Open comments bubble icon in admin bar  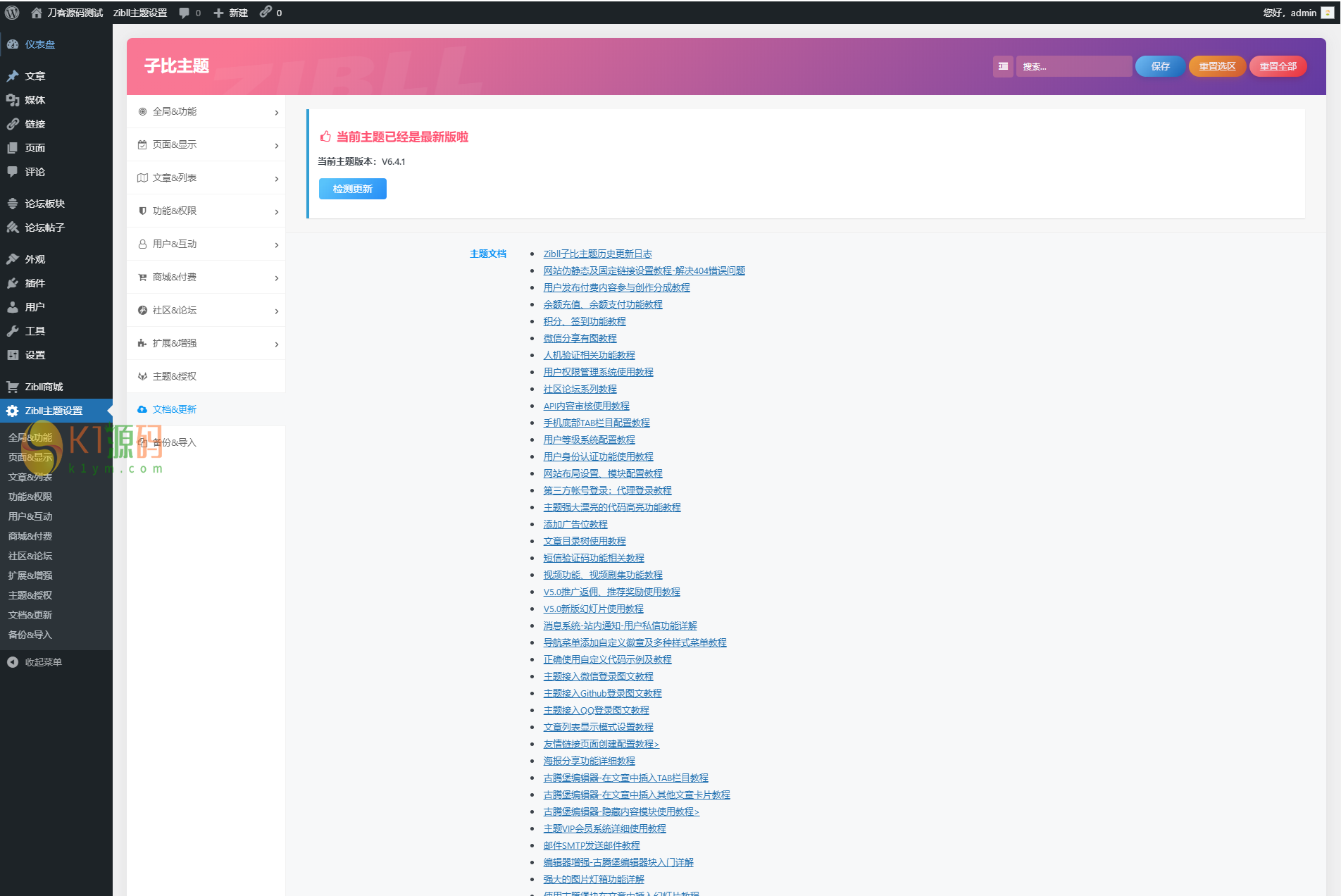[x=184, y=13]
